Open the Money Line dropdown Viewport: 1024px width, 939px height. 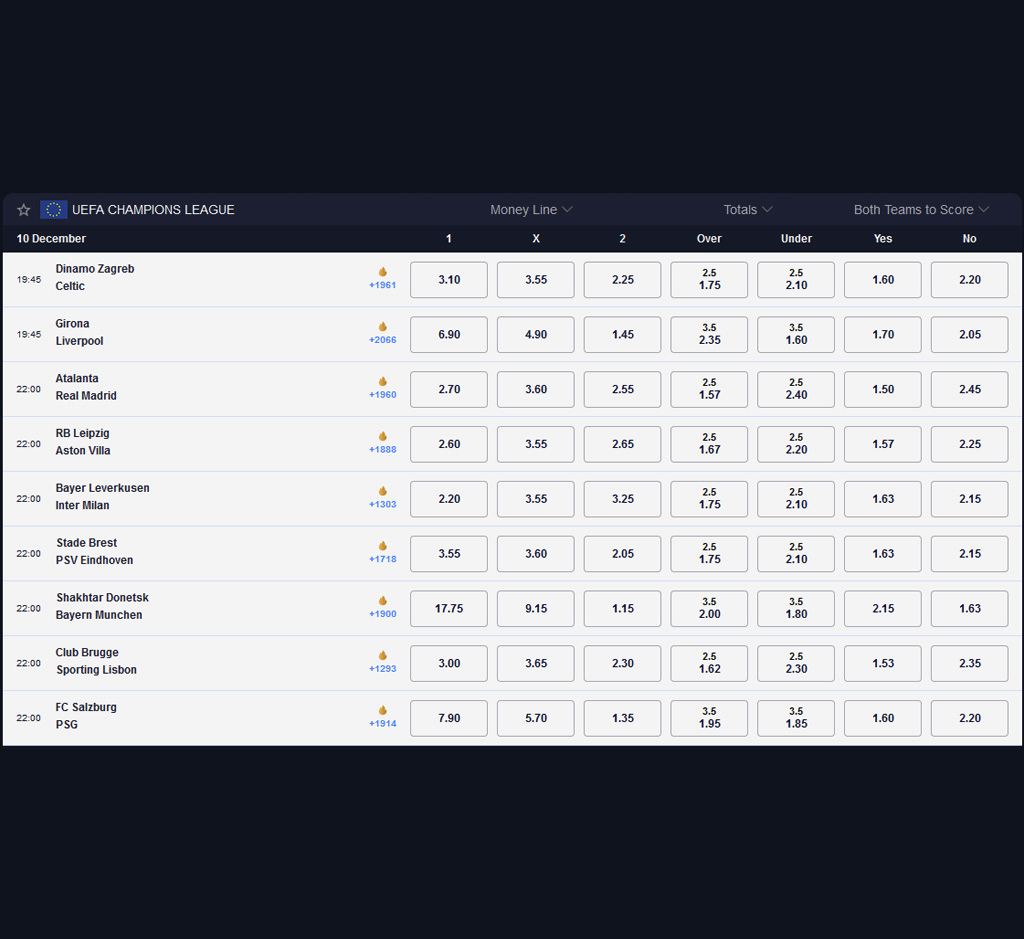(531, 210)
